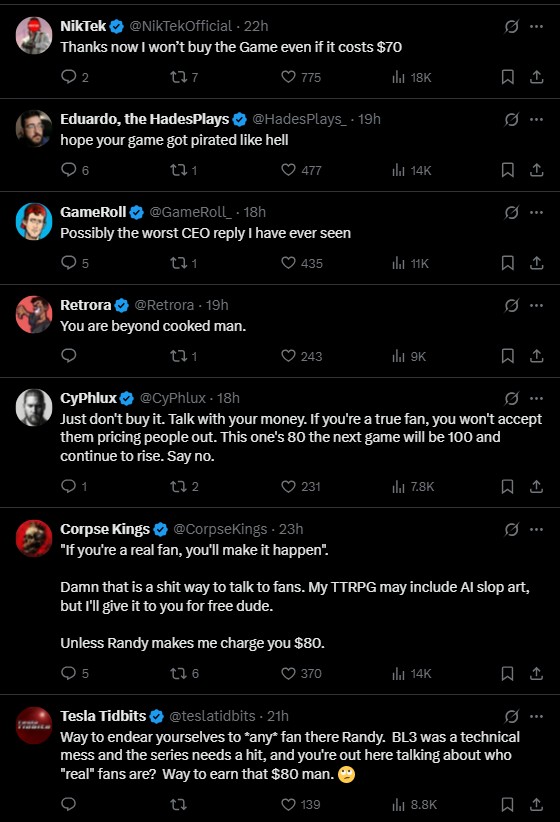Reply to Eduardo, the HadesPlays tweet
This screenshot has width=560, height=822.
click(x=75, y=170)
